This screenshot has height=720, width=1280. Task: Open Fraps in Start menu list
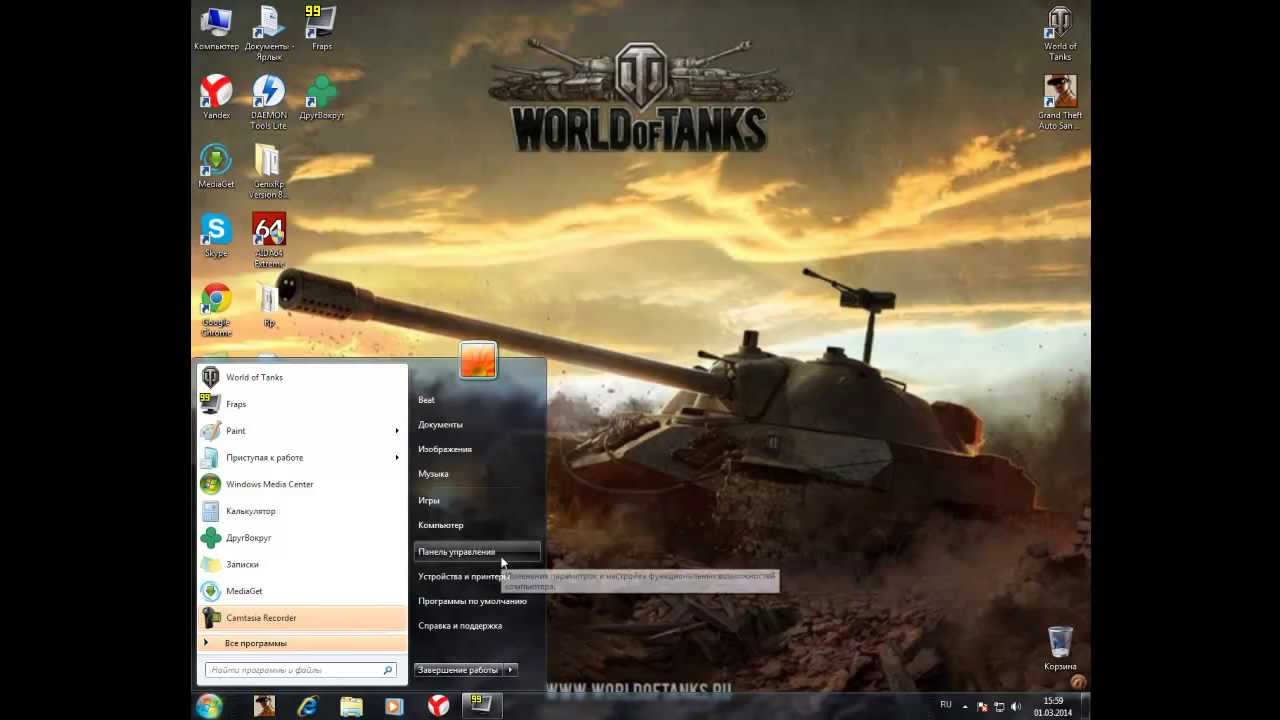click(x=302, y=404)
